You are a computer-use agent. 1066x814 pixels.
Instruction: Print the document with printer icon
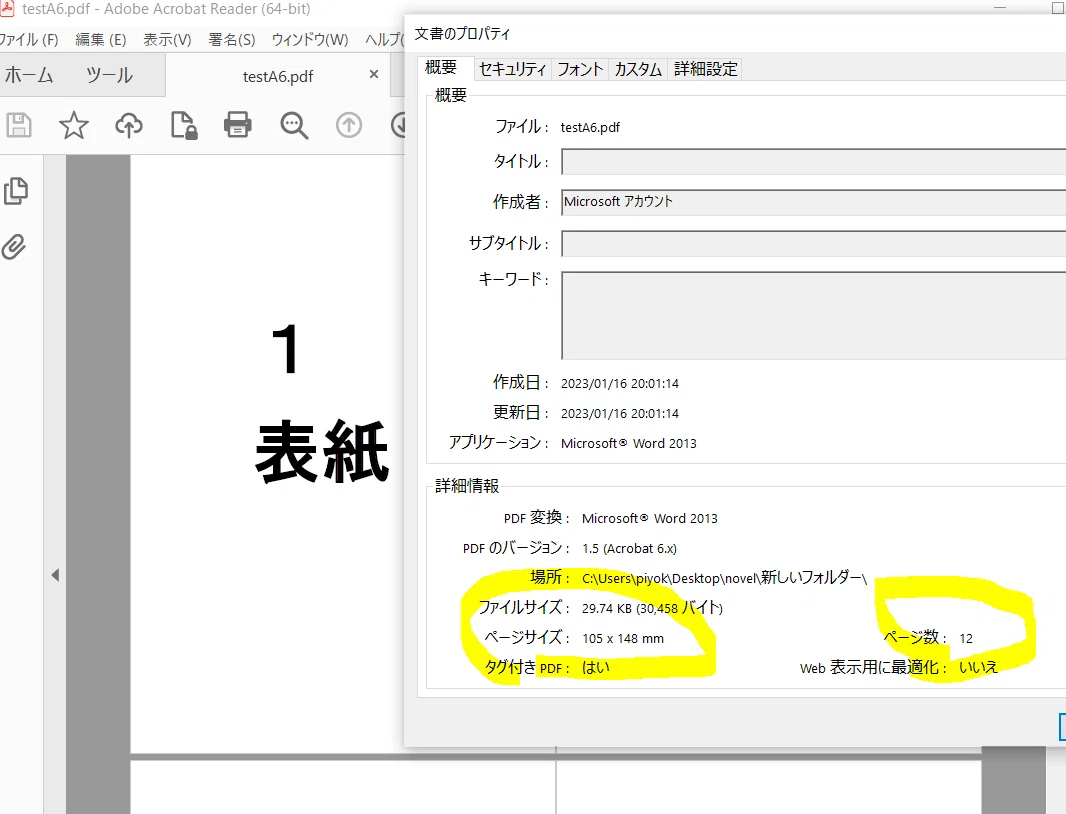click(x=238, y=125)
